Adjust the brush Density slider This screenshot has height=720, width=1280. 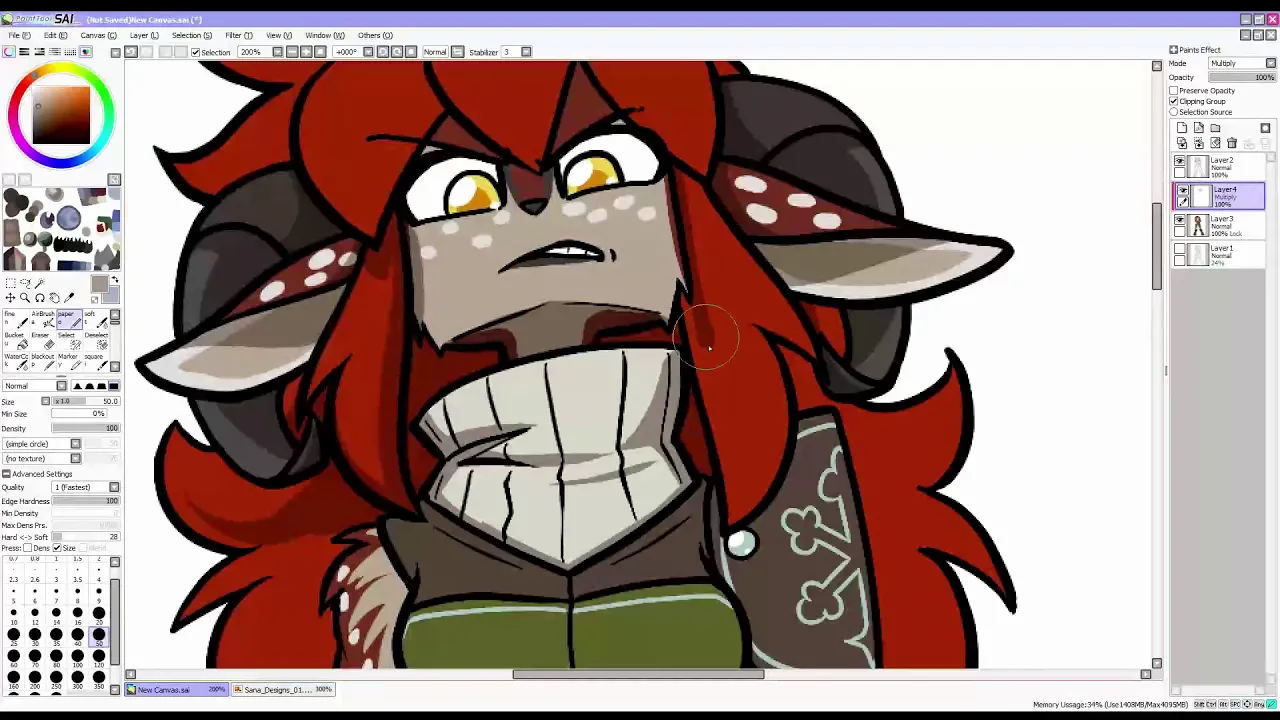pyautogui.click(x=86, y=428)
